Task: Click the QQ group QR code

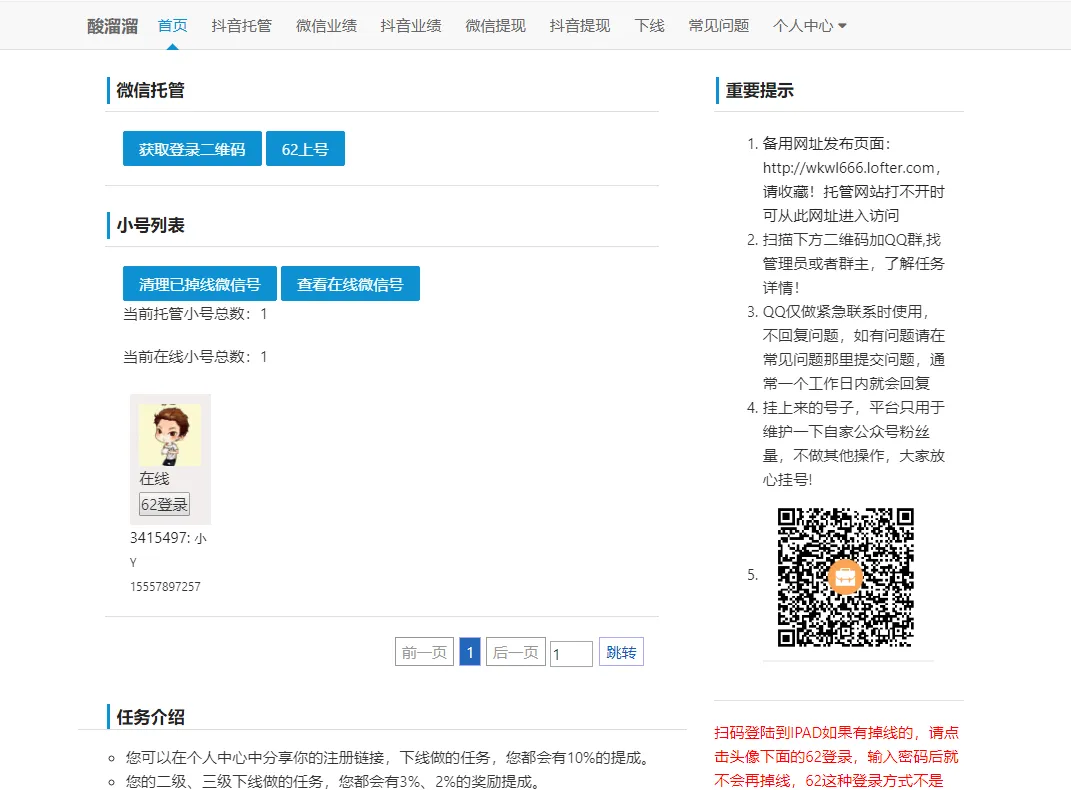Action: 846,577
